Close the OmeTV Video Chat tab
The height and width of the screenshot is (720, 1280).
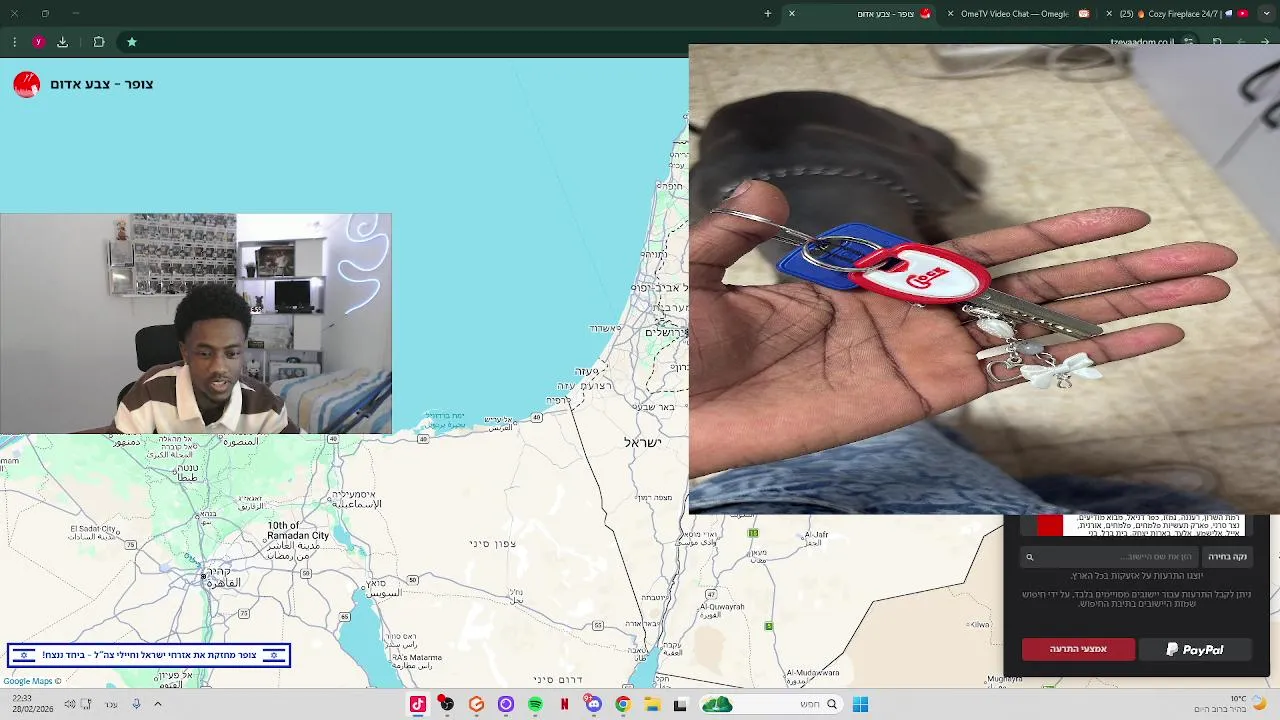[950, 14]
